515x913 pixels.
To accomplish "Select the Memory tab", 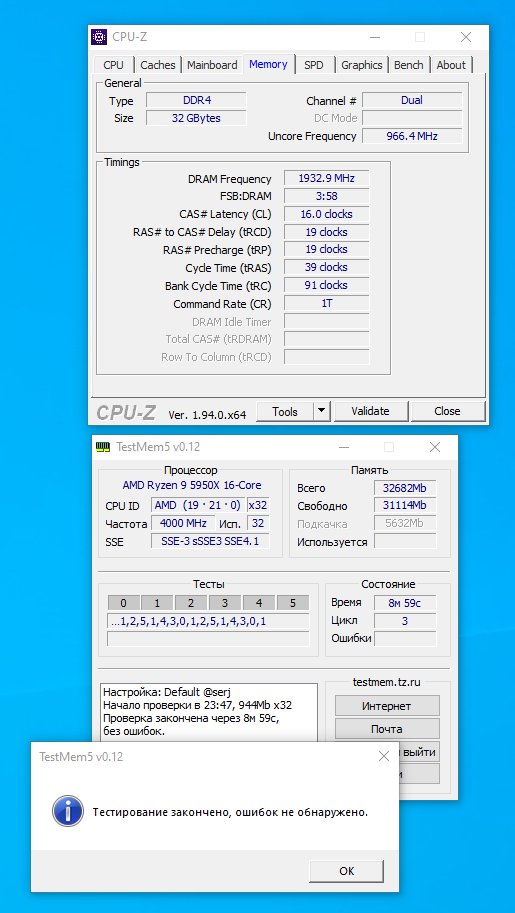I will pos(269,64).
